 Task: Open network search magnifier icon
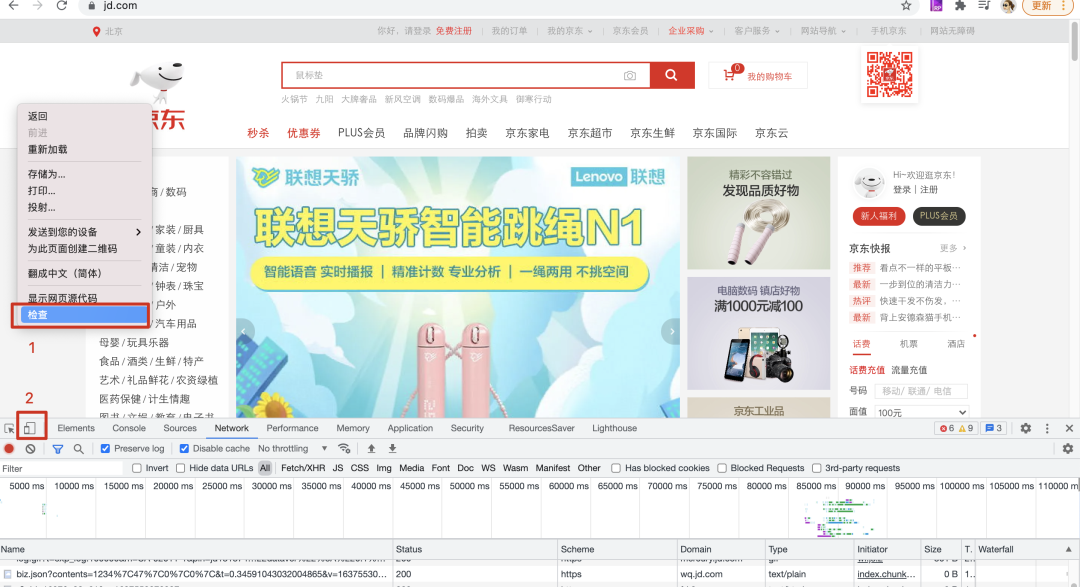79,449
